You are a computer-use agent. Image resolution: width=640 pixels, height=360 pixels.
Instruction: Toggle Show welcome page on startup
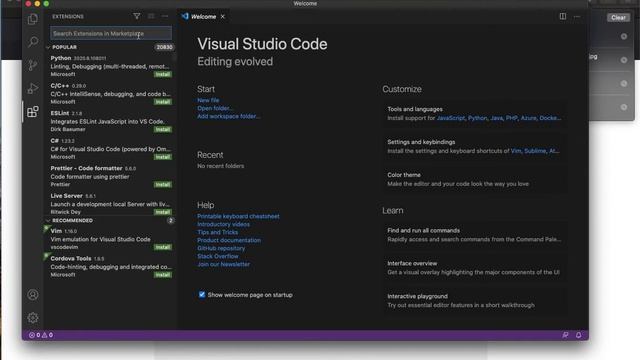tap(202, 294)
